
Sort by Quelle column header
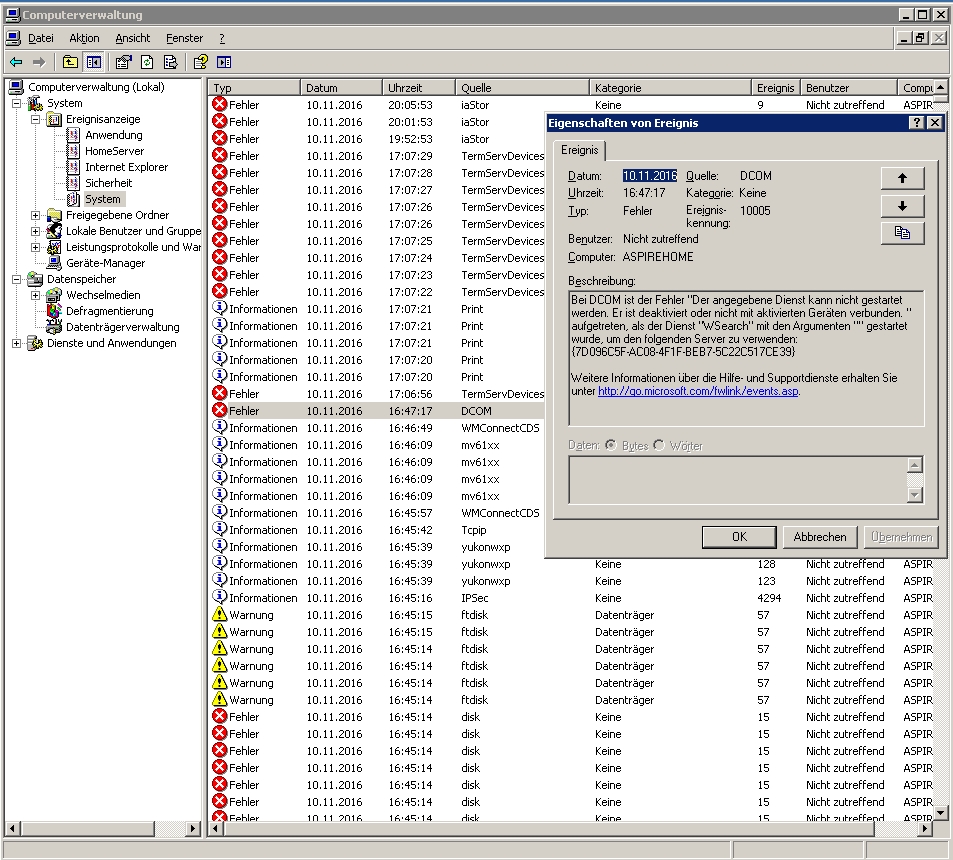point(522,88)
